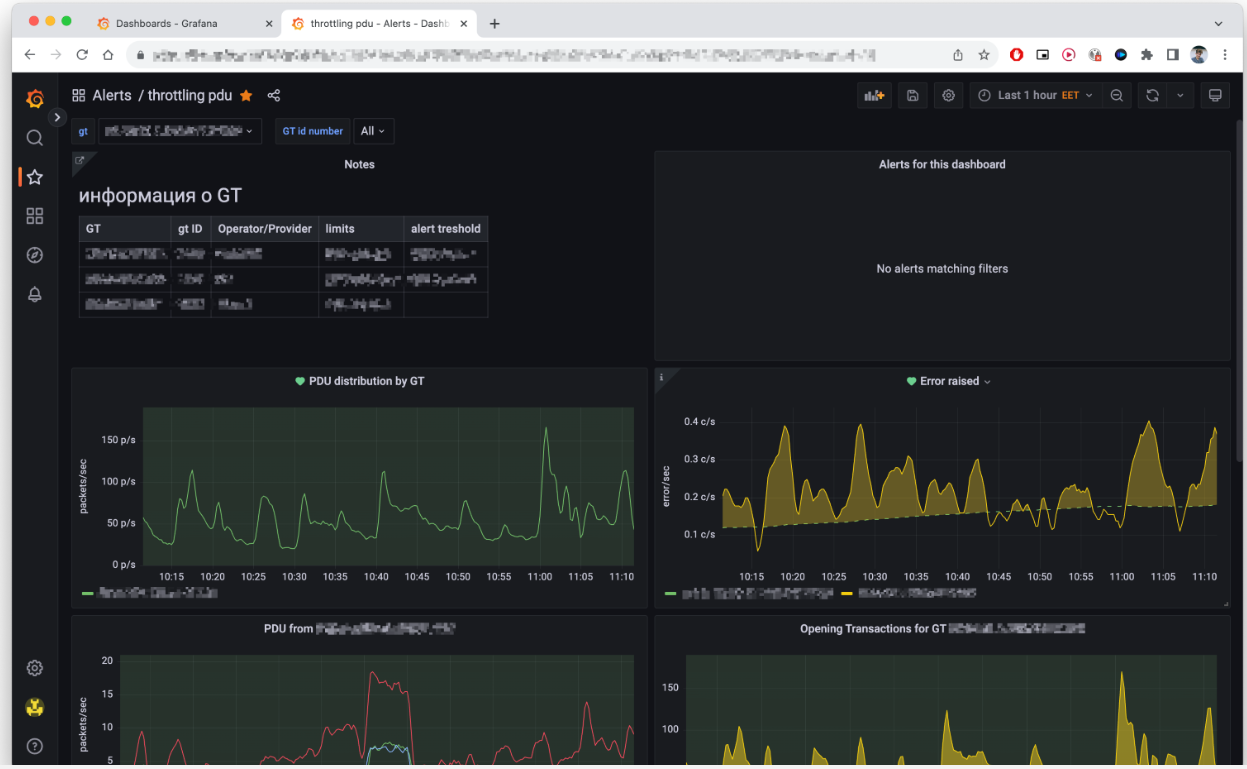1247x769 pixels.
Task: Save the dashboard with disk icon
Action: [x=913, y=95]
